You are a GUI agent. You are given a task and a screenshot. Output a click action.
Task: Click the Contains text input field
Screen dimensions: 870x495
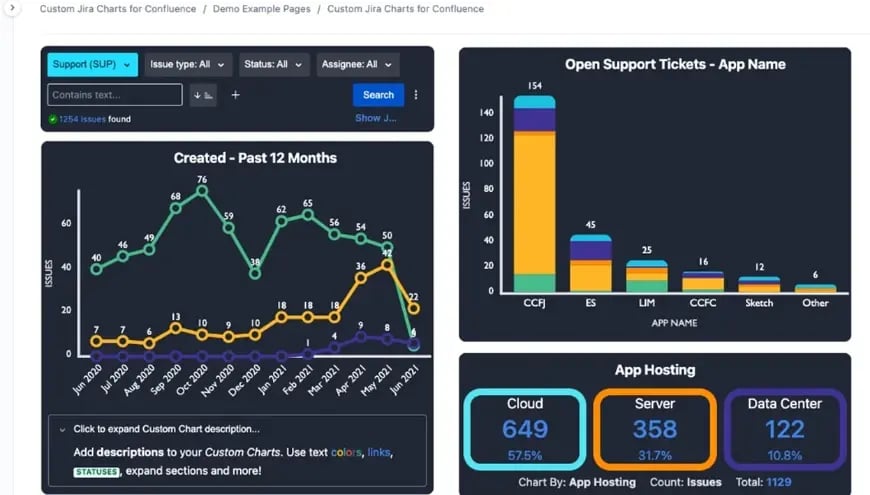pyautogui.click(x=115, y=95)
